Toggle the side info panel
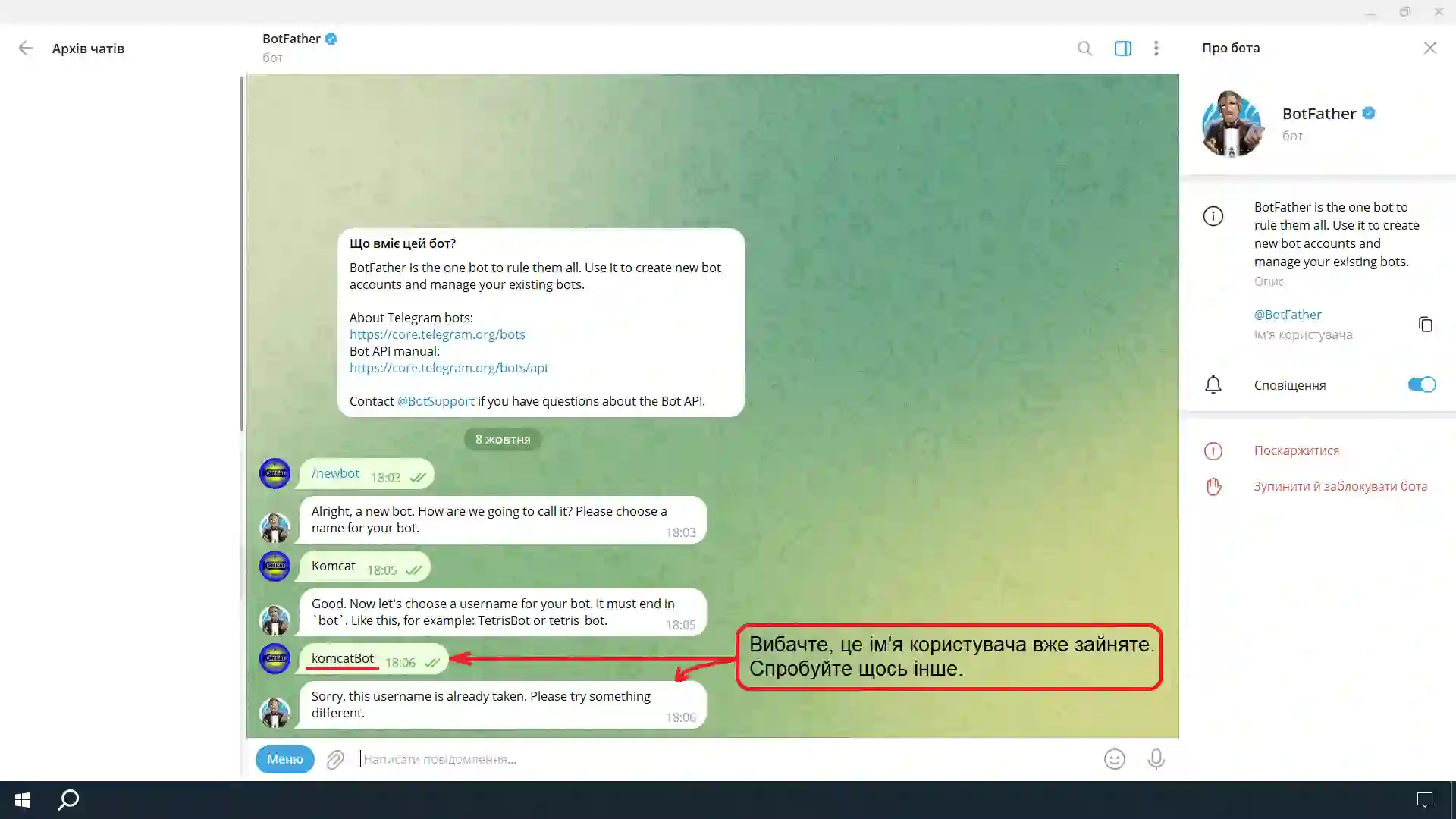 (x=1122, y=49)
